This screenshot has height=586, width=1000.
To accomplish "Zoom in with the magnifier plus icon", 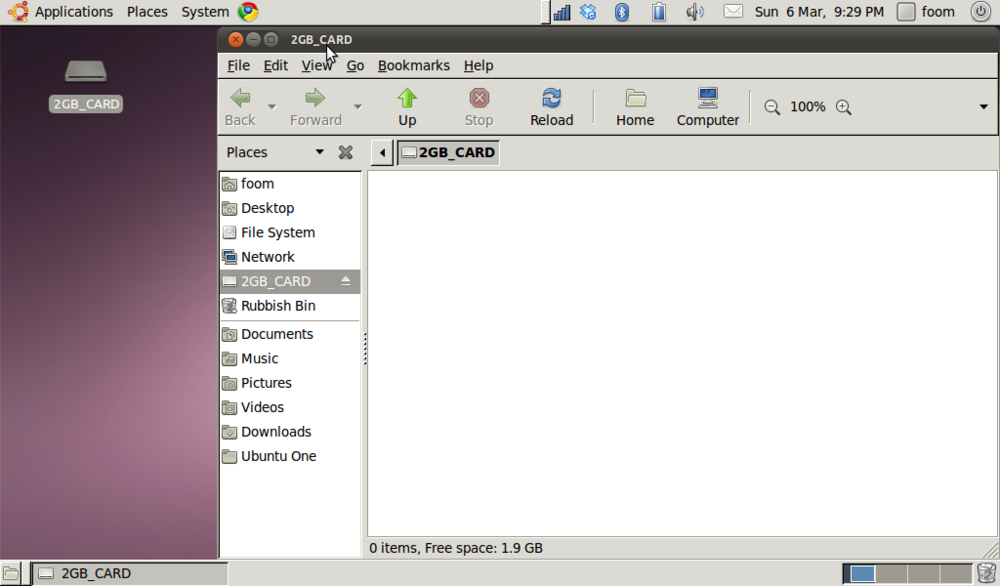I will 843,107.
